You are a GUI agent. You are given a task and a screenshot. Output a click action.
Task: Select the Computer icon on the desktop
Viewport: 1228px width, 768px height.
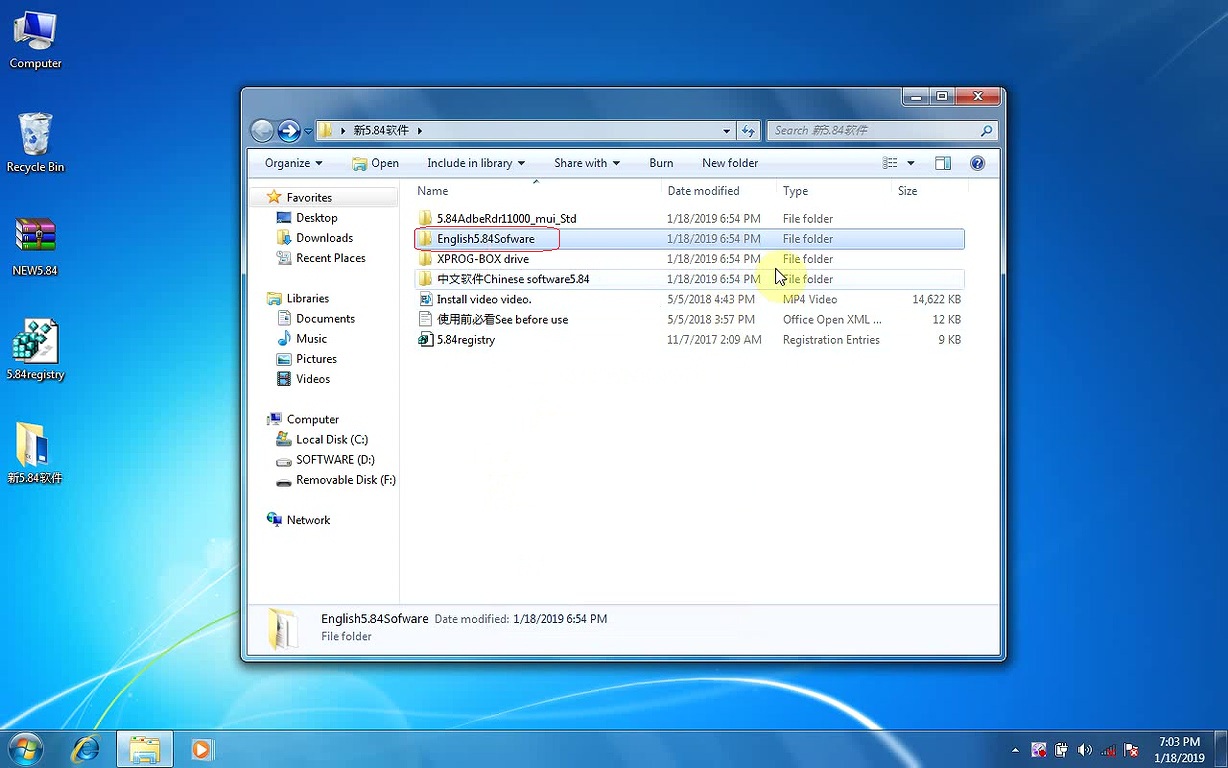[35, 40]
